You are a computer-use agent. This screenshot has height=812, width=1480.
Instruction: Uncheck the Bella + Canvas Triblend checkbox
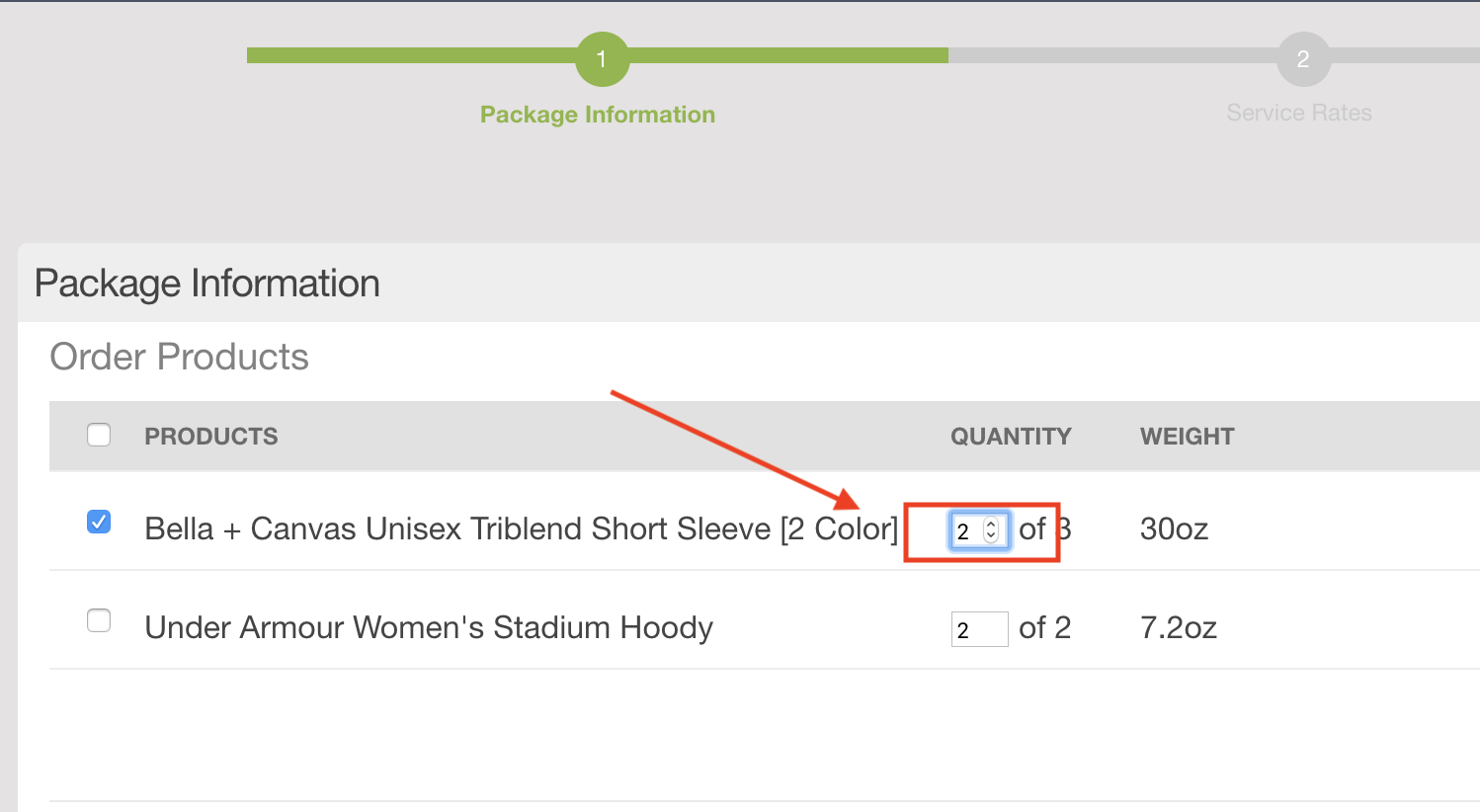click(99, 522)
